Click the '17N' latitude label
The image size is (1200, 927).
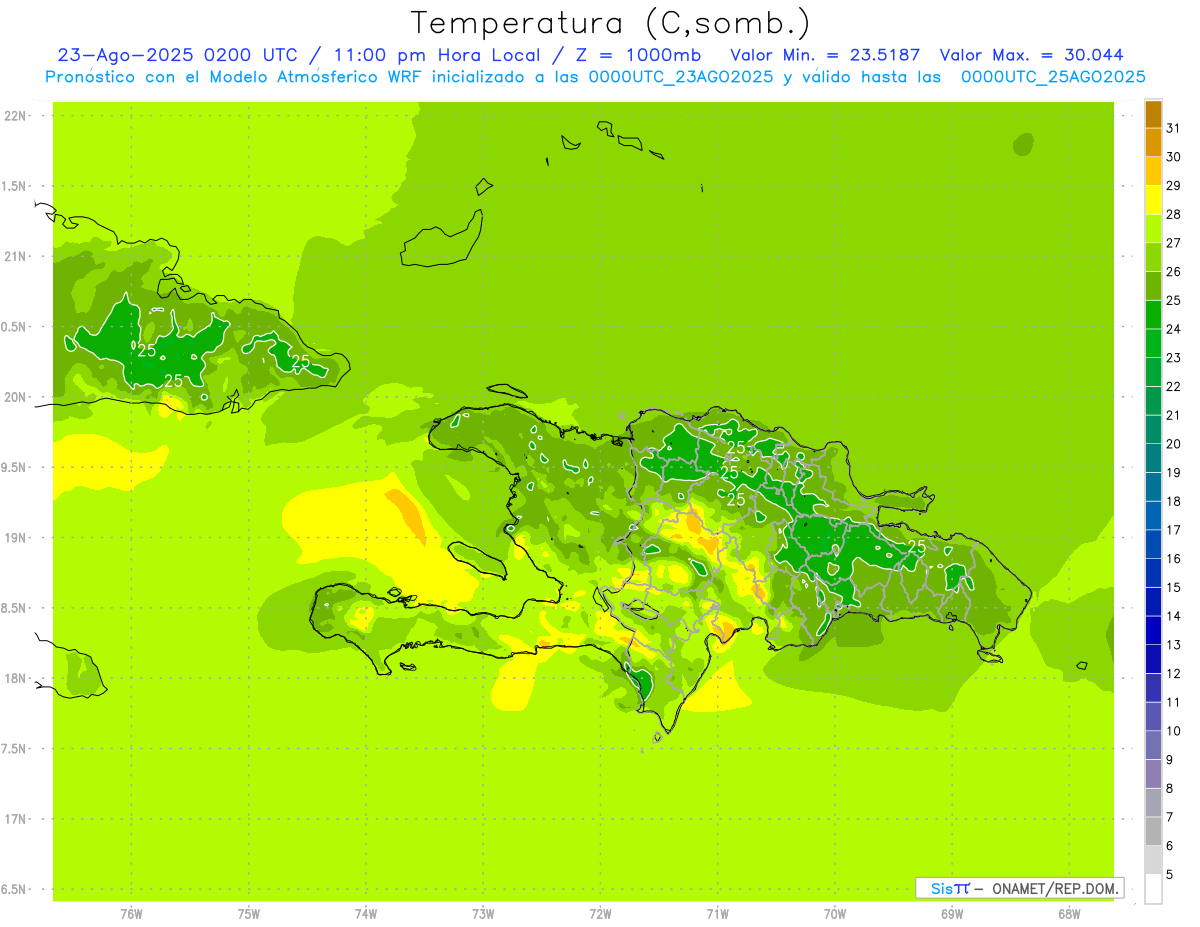[17, 819]
